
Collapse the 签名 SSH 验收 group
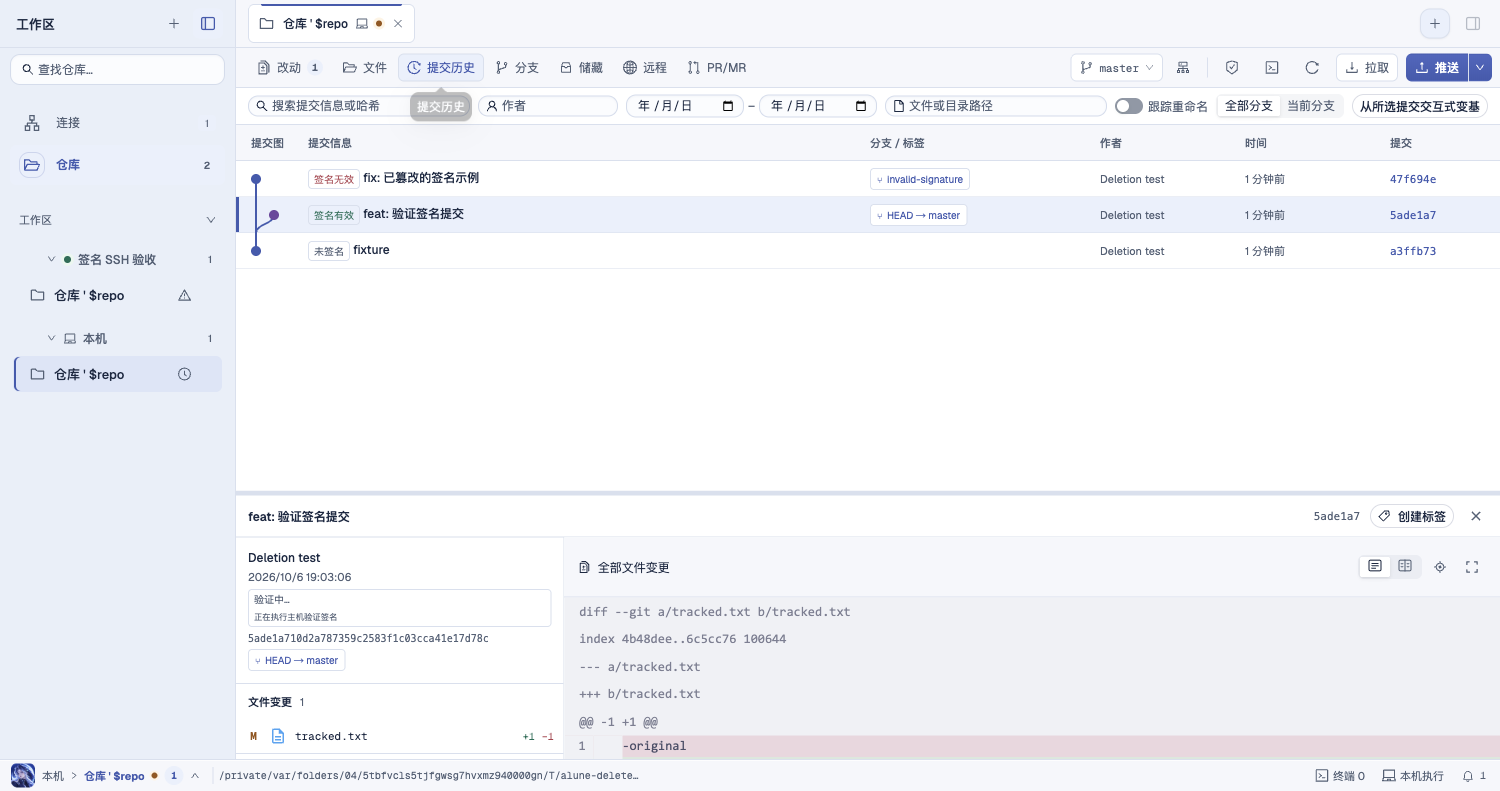point(51,259)
